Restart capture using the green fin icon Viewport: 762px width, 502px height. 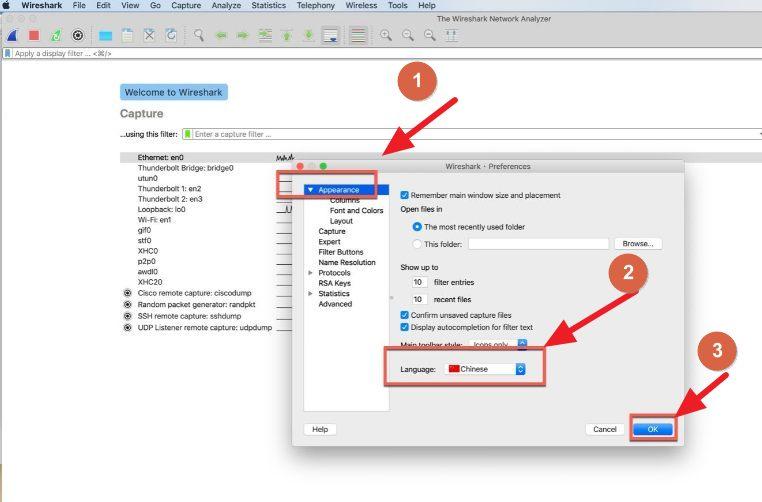click(56, 35)
